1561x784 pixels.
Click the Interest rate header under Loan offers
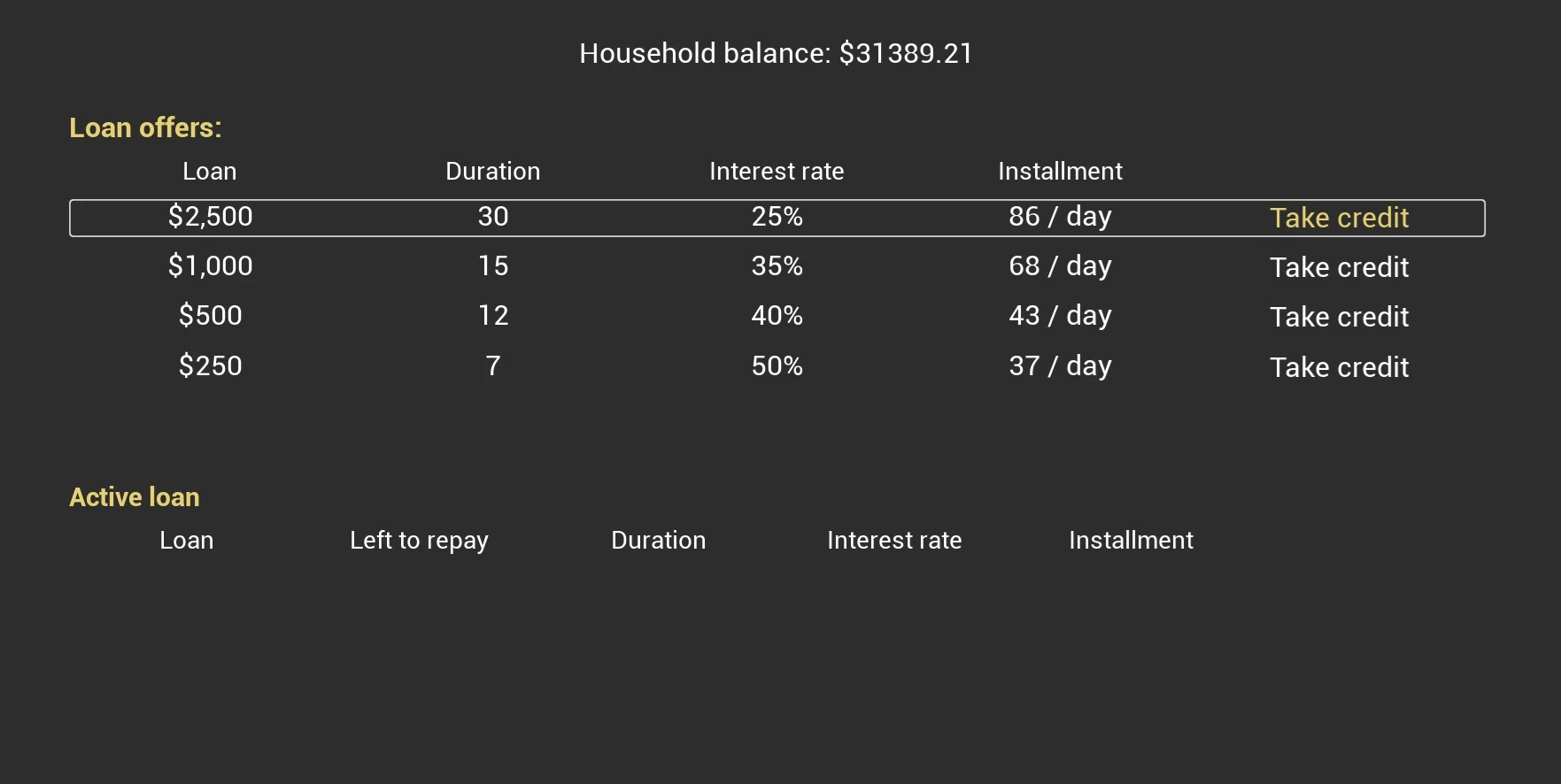pos(777,172)
